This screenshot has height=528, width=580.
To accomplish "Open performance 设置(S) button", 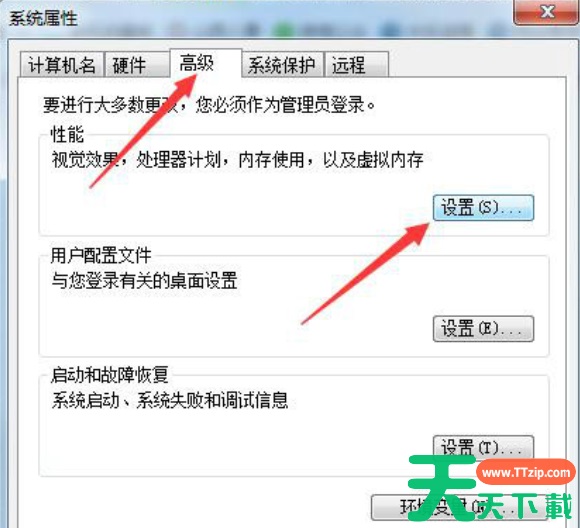I will 483,208.
